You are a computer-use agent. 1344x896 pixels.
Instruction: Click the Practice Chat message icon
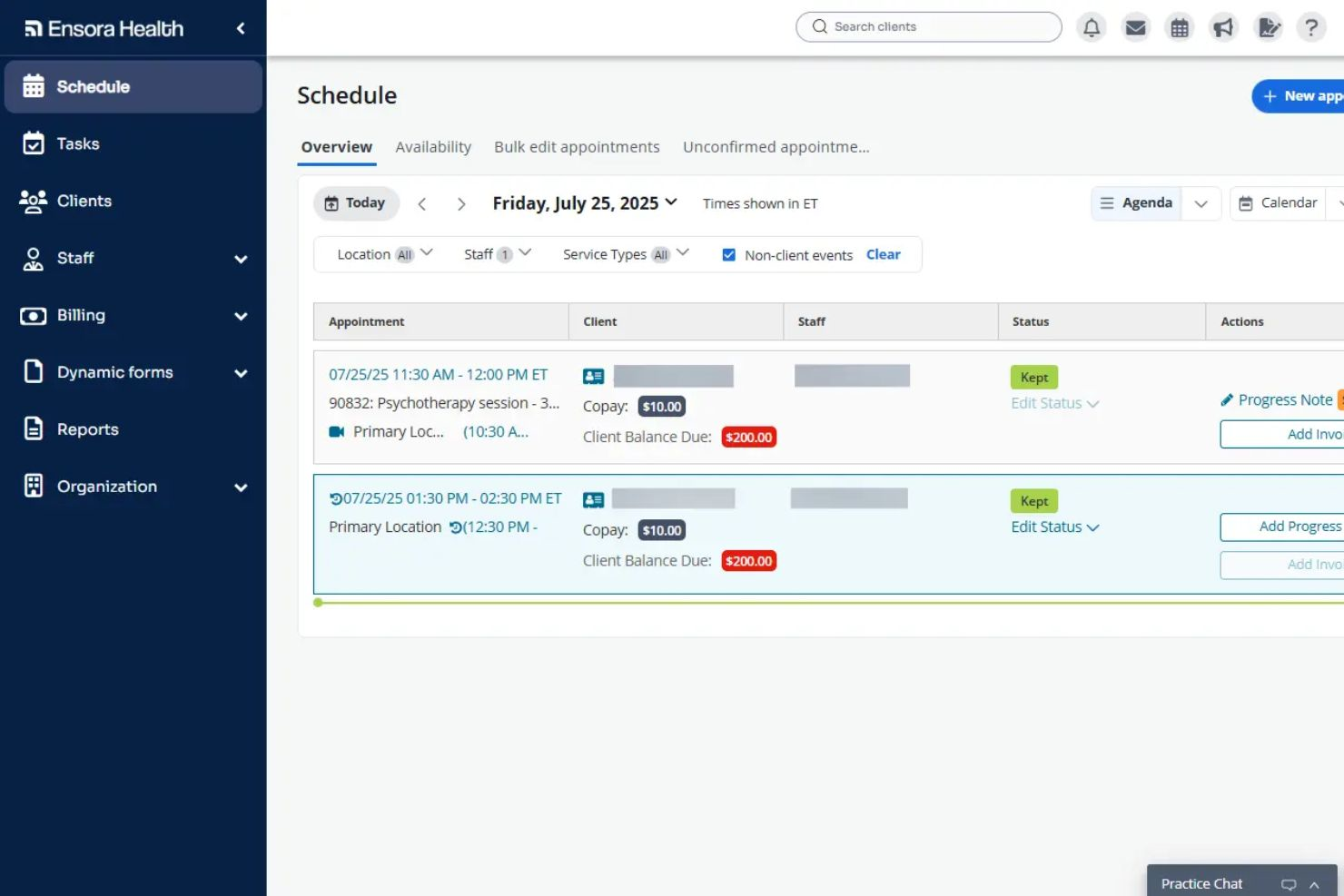click(1289, 884)
